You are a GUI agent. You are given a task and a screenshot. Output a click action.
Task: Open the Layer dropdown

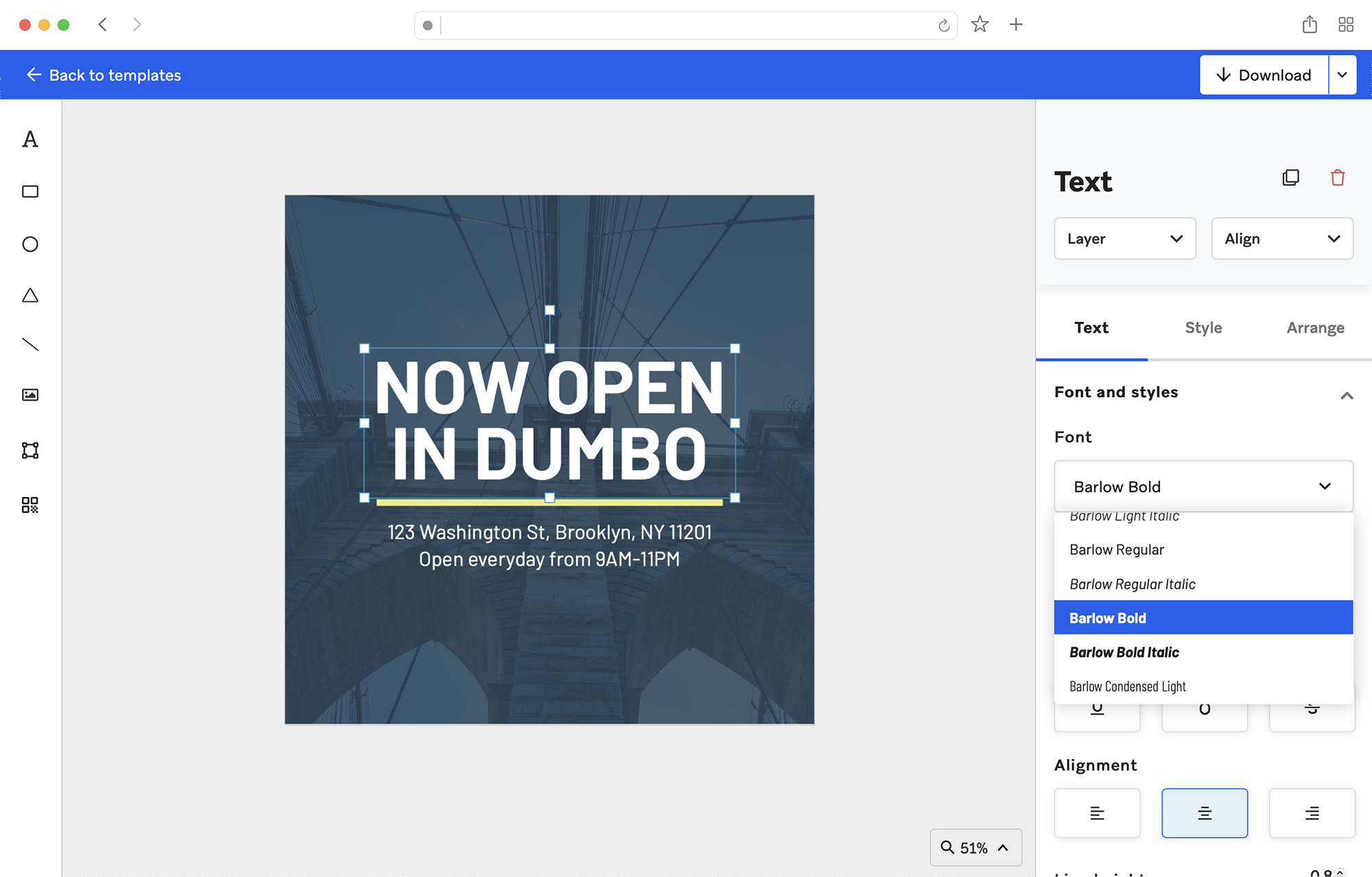click(1124, 238)
